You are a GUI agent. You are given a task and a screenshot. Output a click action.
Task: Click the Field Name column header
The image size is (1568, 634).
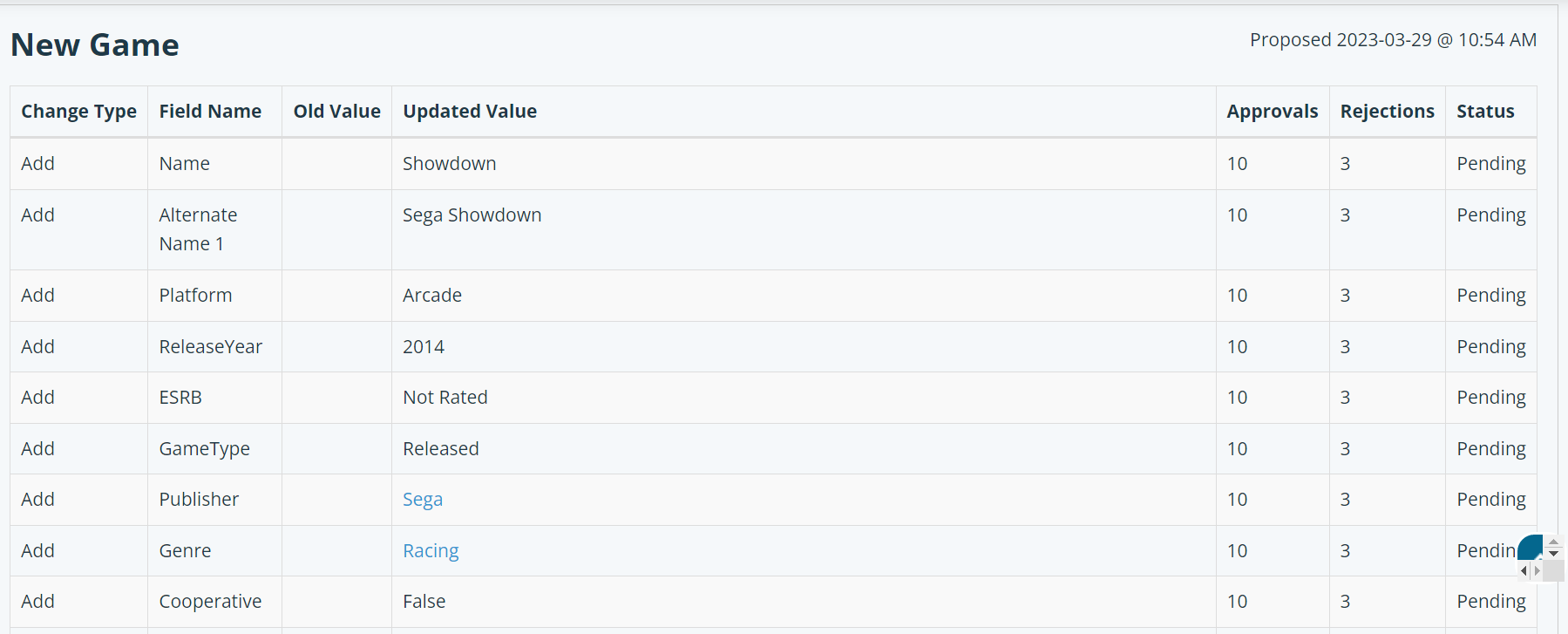pyautogui.click(x=210, y=112)
